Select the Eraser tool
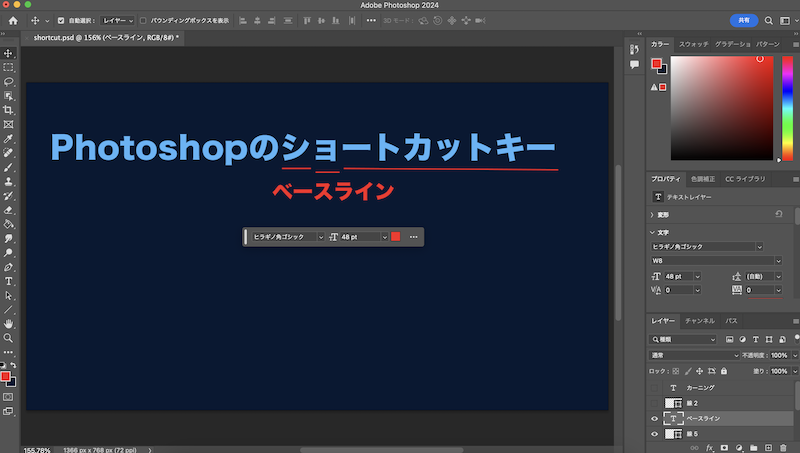This screenshot has width=800, height=453. coord(8,210)
